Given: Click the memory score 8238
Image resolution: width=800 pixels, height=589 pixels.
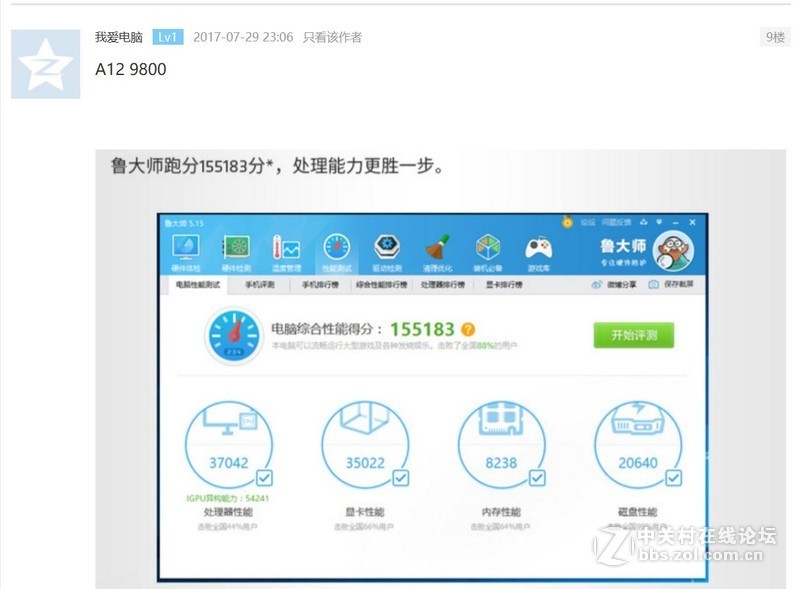Looking at the screenshot, I should pos(501,463).
